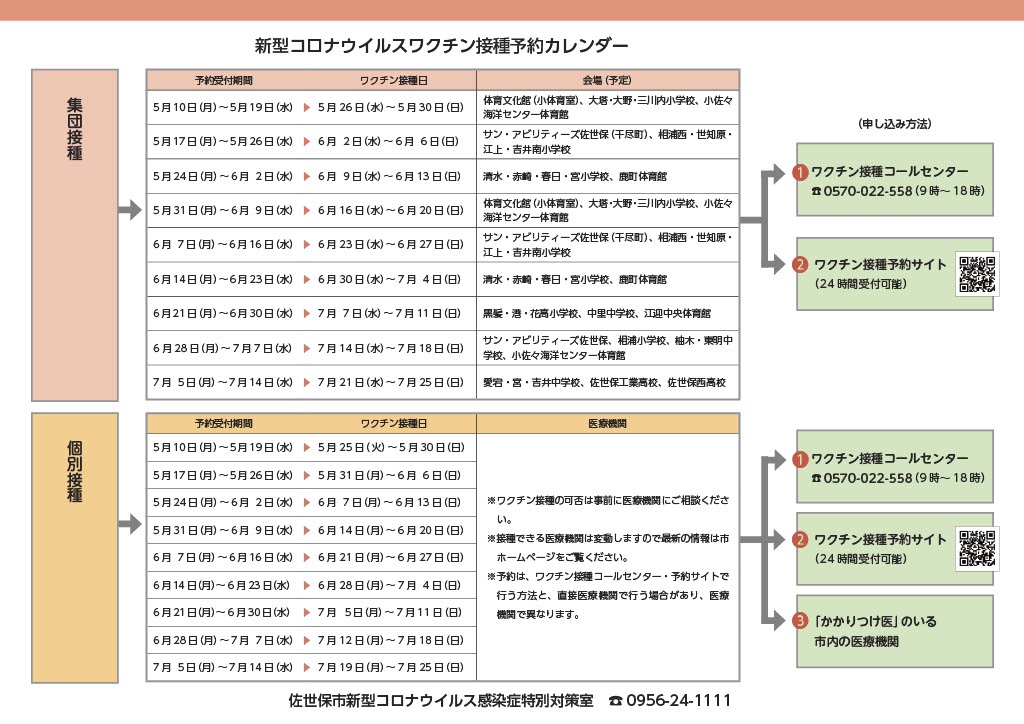Select date cell 5月25日(火)～5月30日(日)

coord(391,447)
